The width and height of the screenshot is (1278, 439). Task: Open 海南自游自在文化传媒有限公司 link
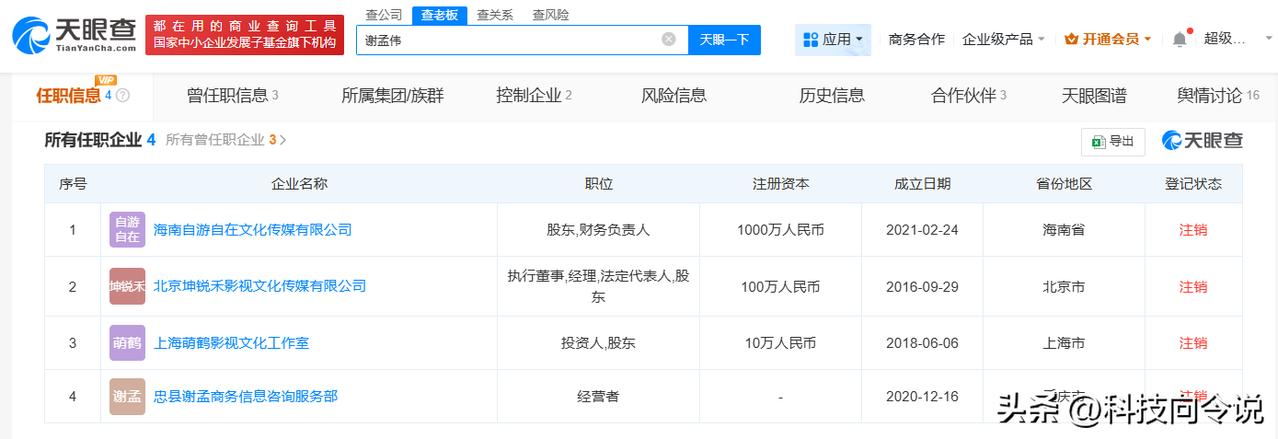253,230
